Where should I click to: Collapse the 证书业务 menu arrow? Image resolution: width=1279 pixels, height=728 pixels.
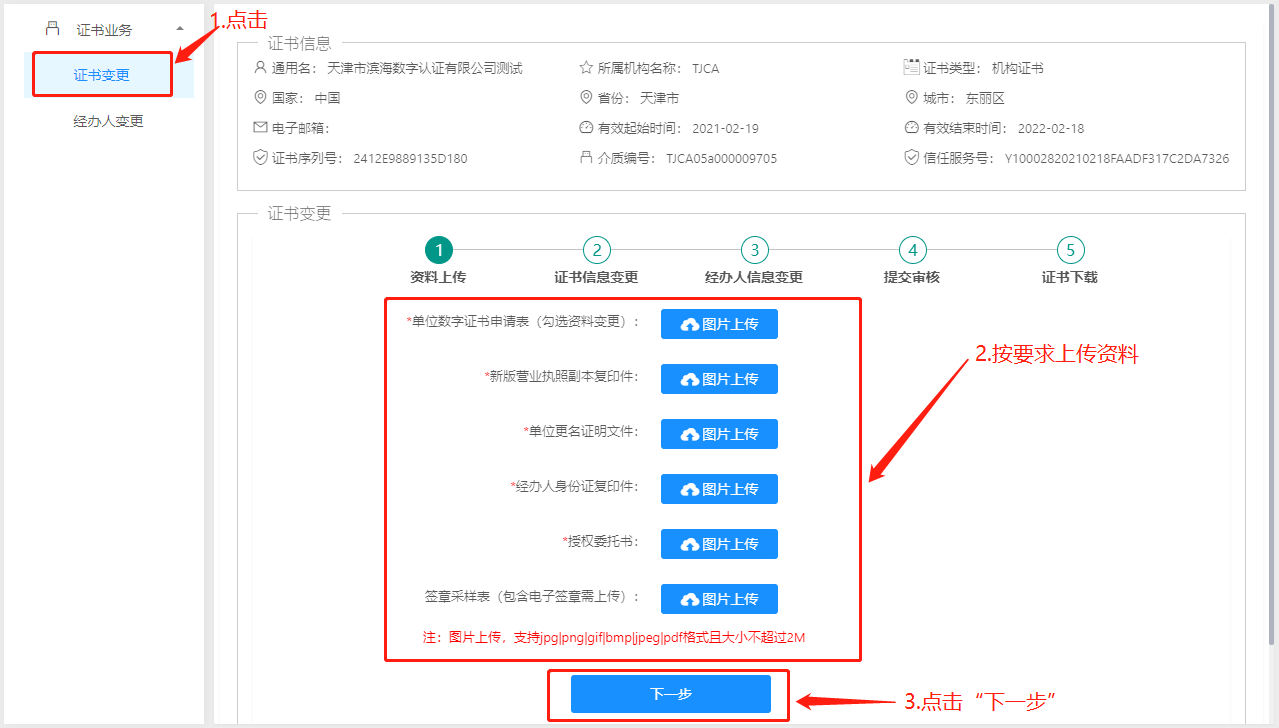pyautogui.click(x=179, y=29)
